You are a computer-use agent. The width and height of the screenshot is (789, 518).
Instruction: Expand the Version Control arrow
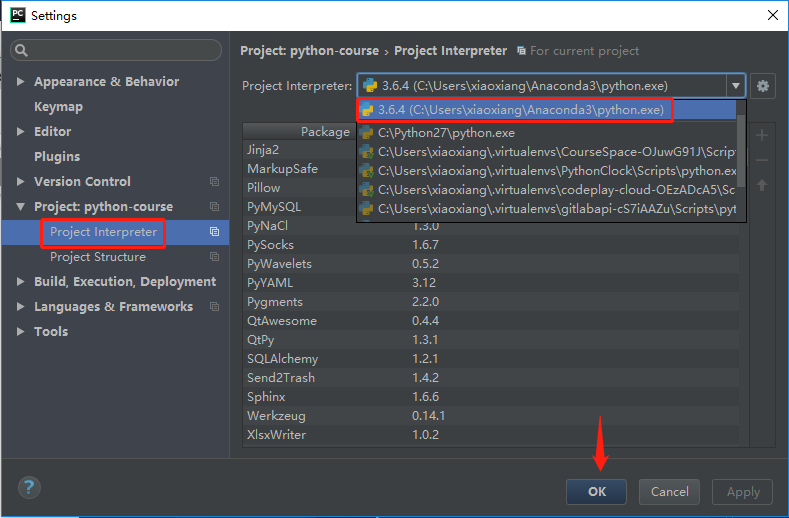[21, 181]
